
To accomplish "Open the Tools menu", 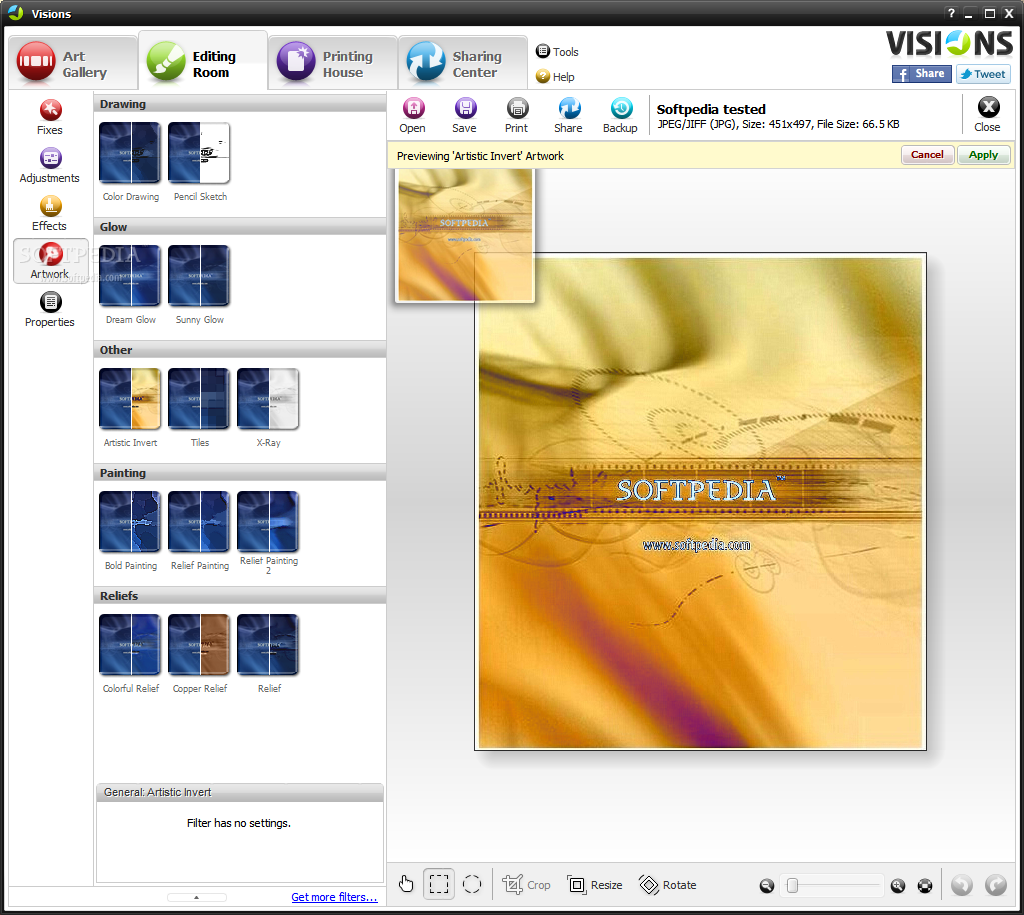I will (557, 52).
